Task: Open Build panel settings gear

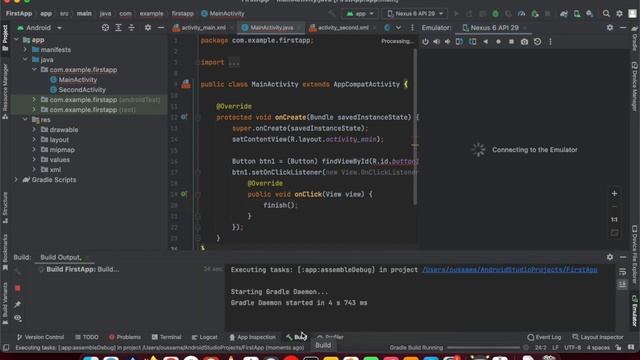Action: point(610,257)
